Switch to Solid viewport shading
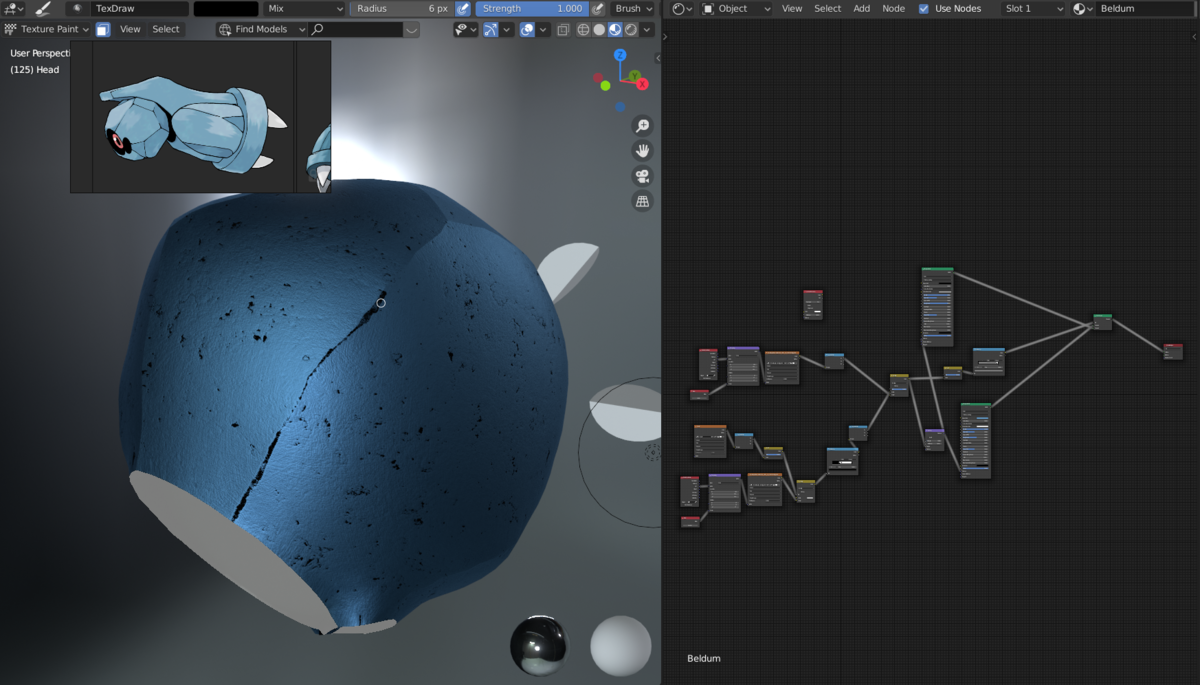Viewport: 1200px width, 685px height. tap(599, 29)
